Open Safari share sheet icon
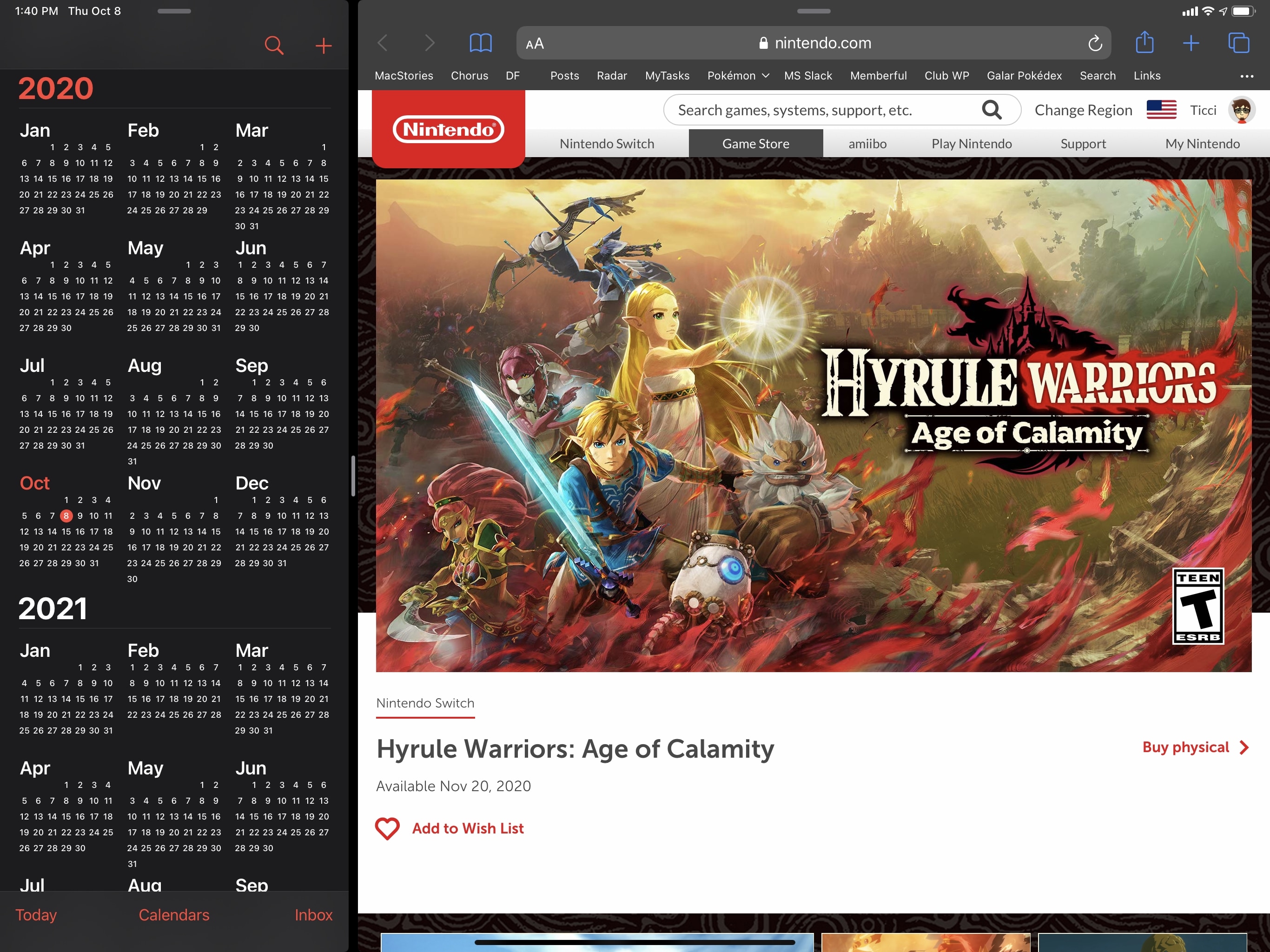Image resolution: width=1270 pixels, height=952 pixels. point(1144,42)
